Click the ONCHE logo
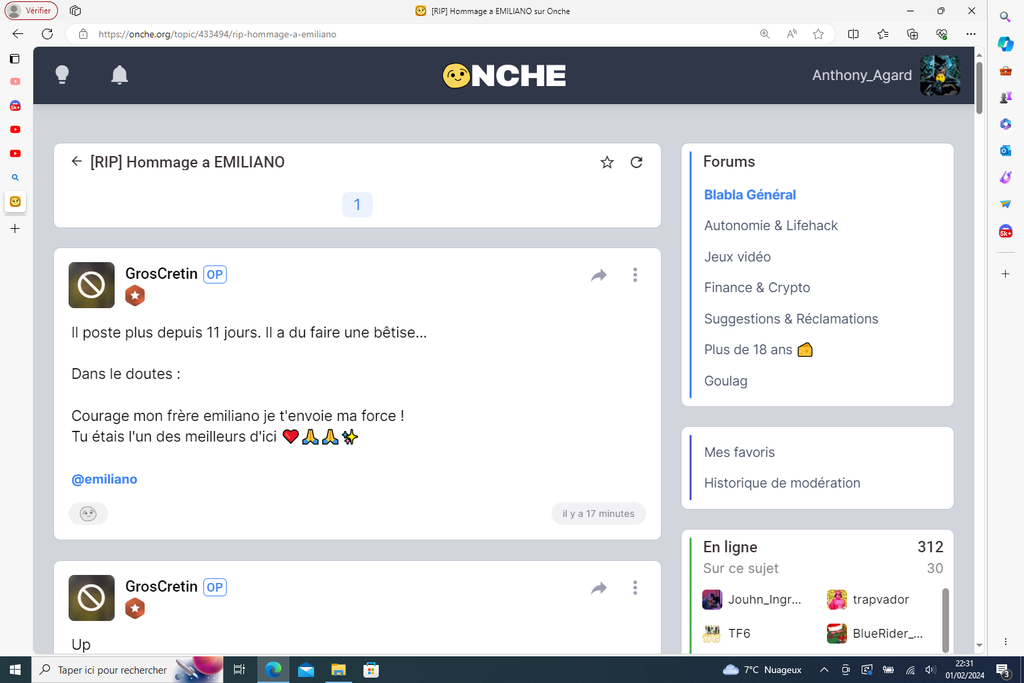 point(504,76)
